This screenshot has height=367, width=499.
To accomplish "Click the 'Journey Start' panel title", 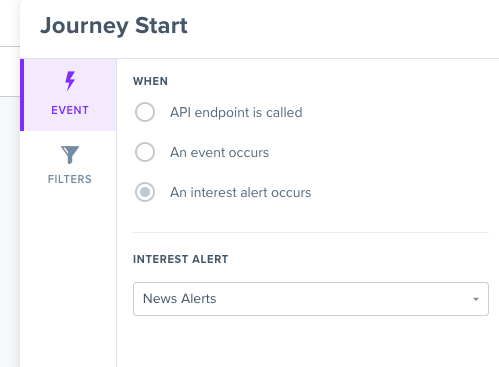I will (x=114, y=26).
